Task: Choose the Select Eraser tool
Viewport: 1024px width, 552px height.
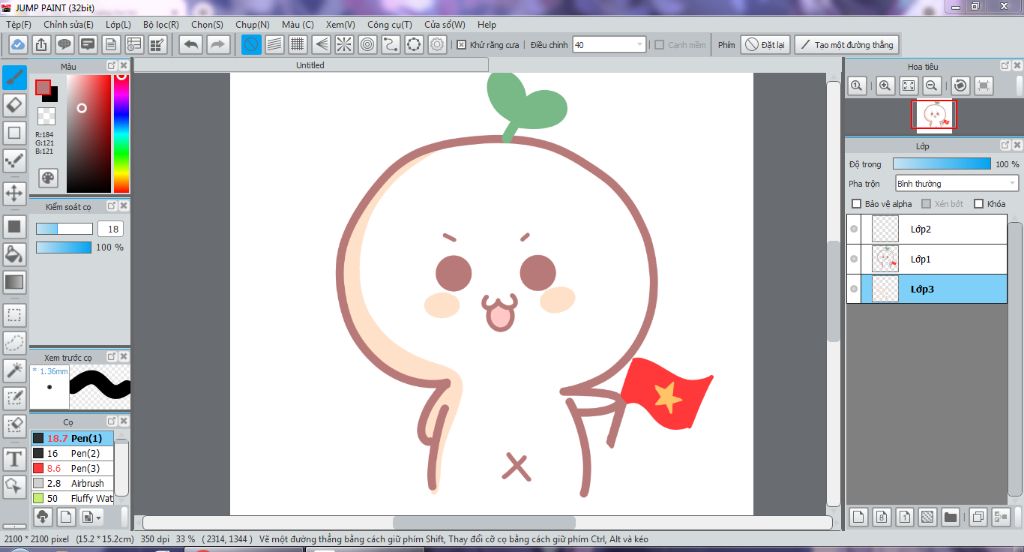Action: tap(14, 426)
